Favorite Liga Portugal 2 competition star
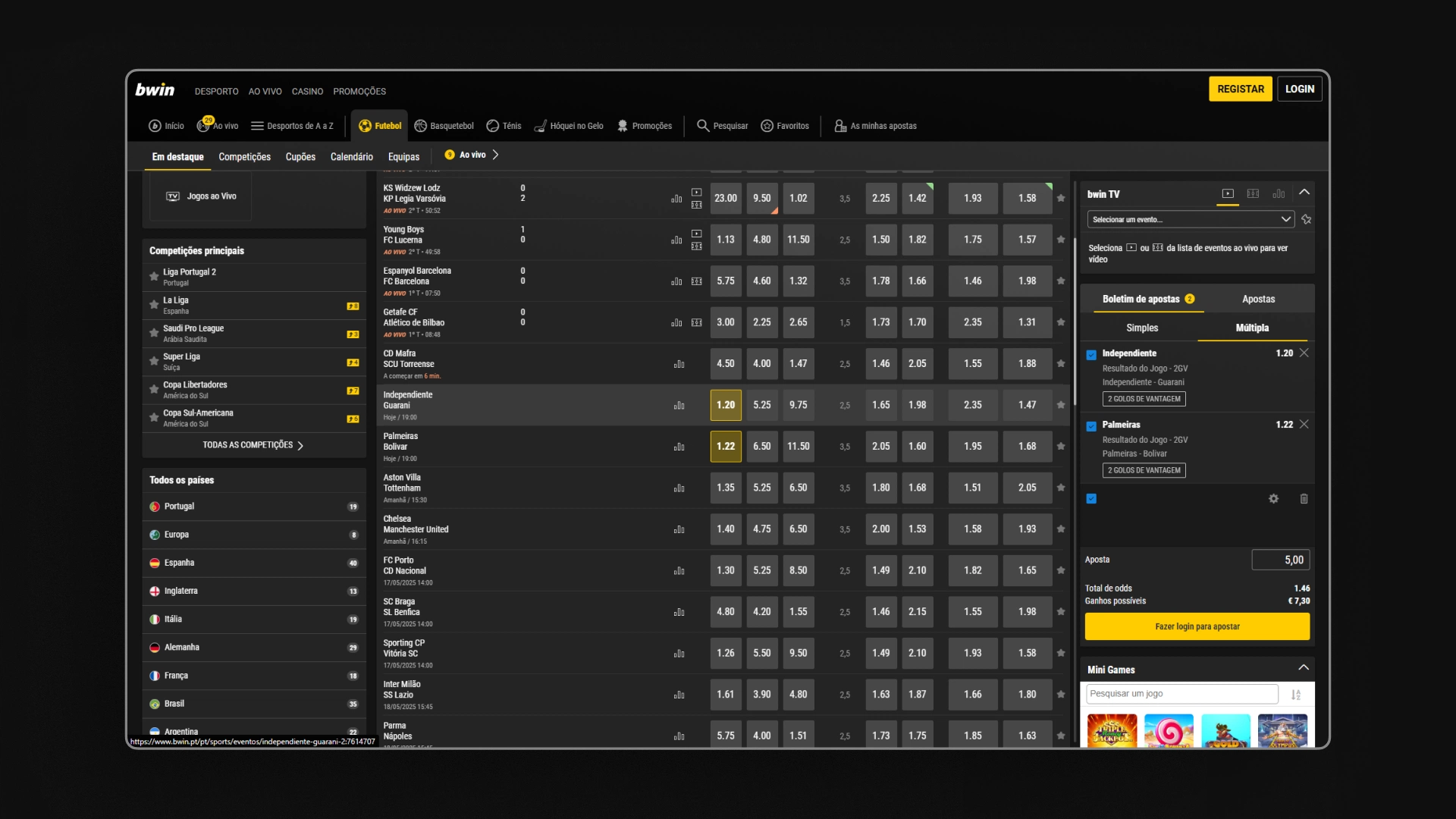This screenshot has height=819, width=1456. (x=154, y=277)
